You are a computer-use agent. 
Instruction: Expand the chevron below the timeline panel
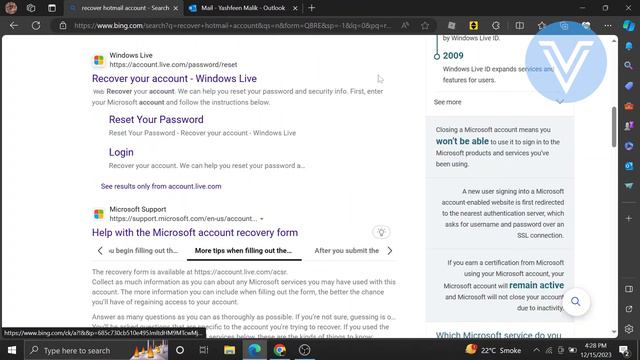[x=560, y=102]
